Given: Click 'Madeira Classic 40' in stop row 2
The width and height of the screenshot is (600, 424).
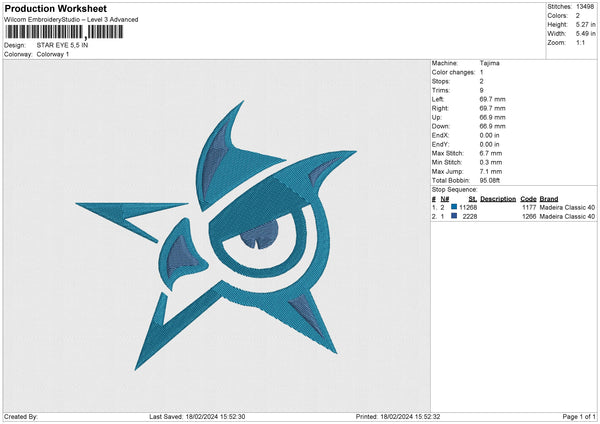Looking at the screenshot, I should point(567,217).
